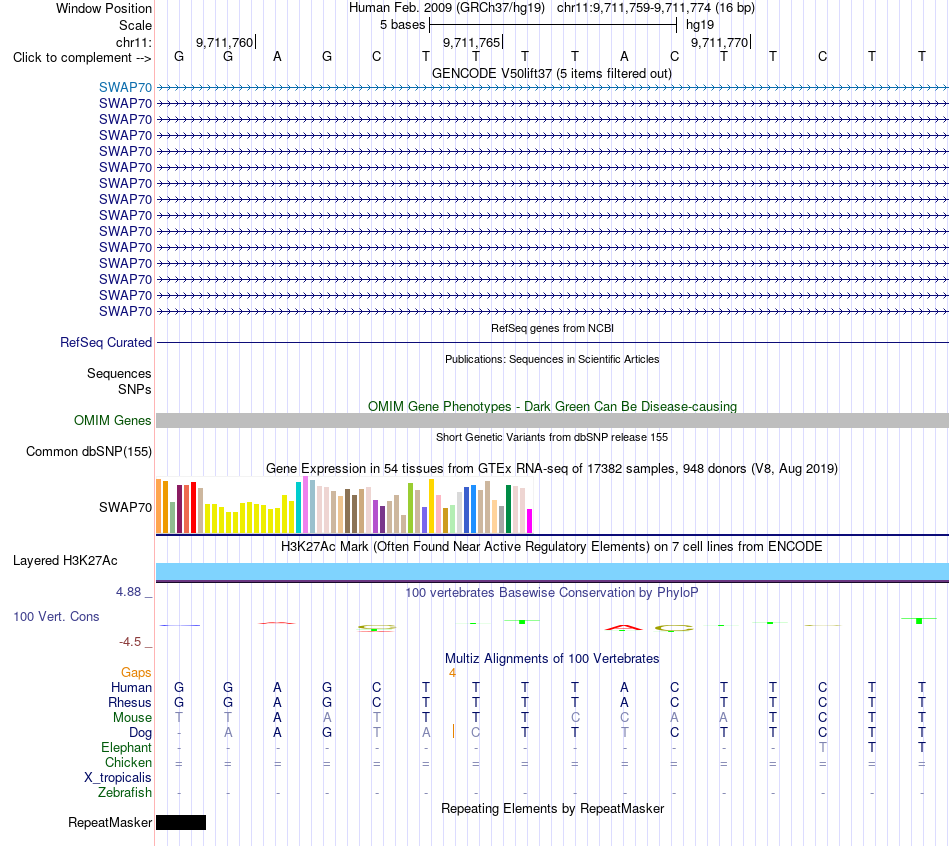Click the red PhyloP peak at base A
This screenshot has width=950, height=846.
click(623, 628)
